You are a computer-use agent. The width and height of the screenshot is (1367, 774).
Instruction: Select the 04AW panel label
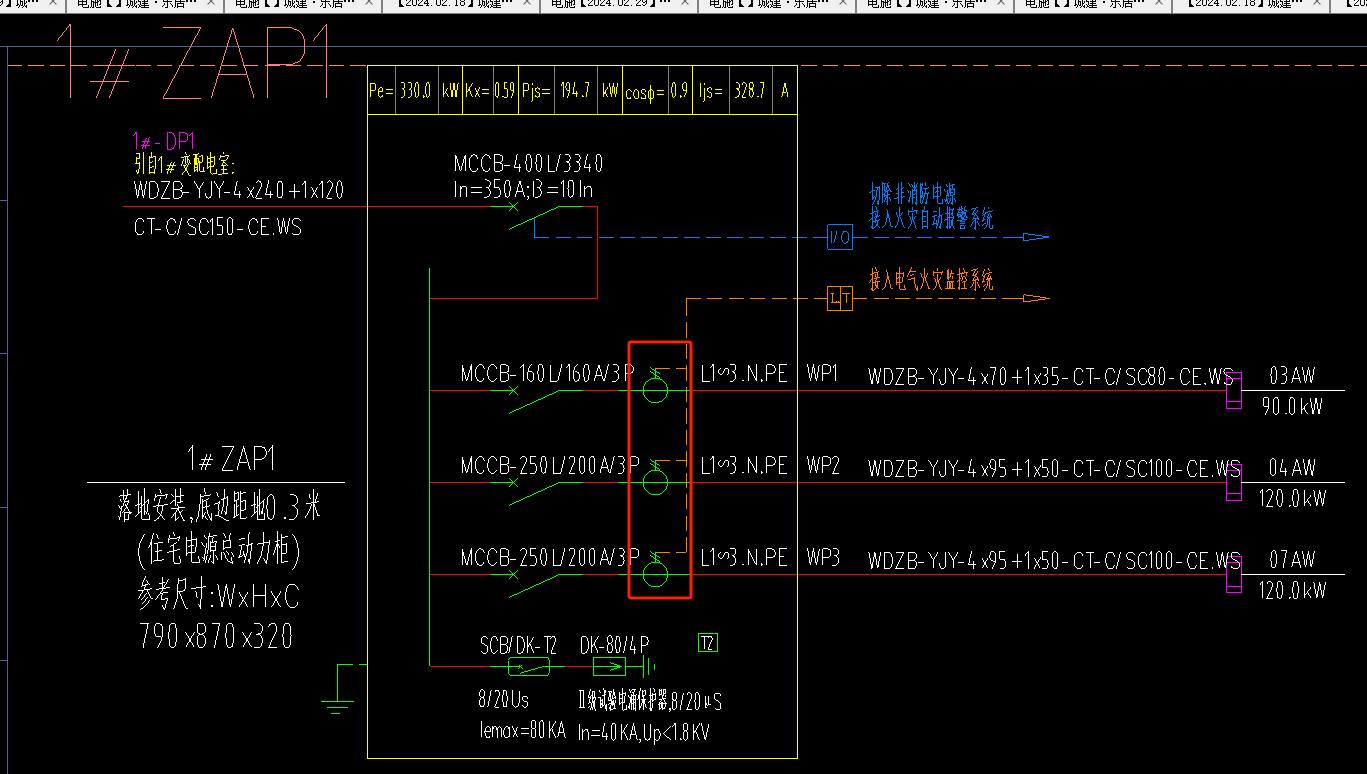click(1292, 468)
